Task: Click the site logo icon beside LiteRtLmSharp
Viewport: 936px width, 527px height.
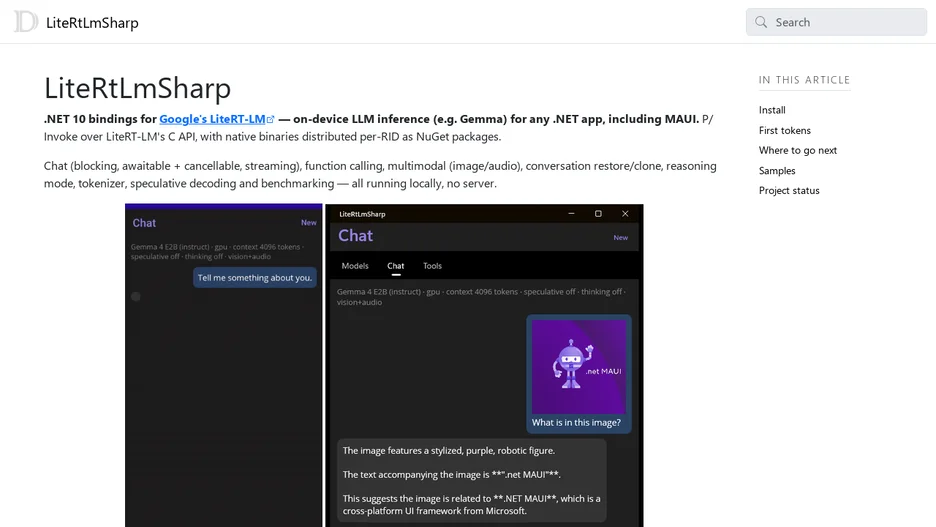Action: (26, 21)
